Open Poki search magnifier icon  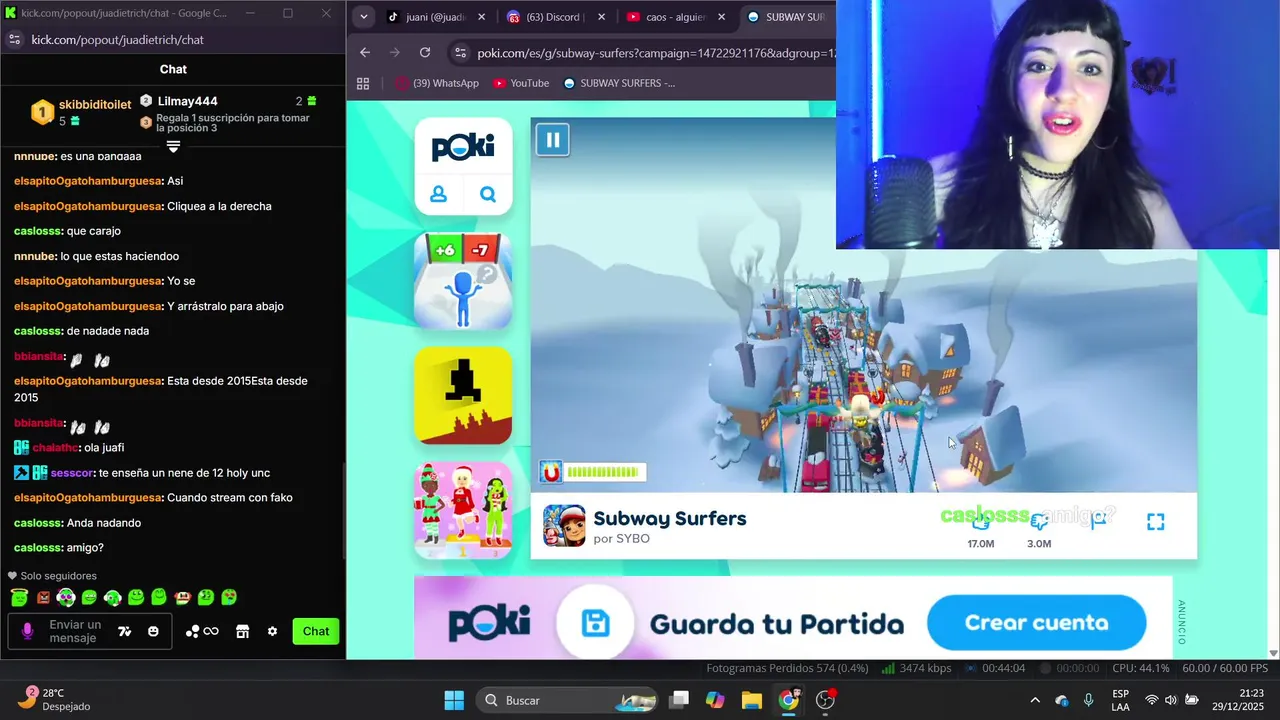tap(488, 195)
